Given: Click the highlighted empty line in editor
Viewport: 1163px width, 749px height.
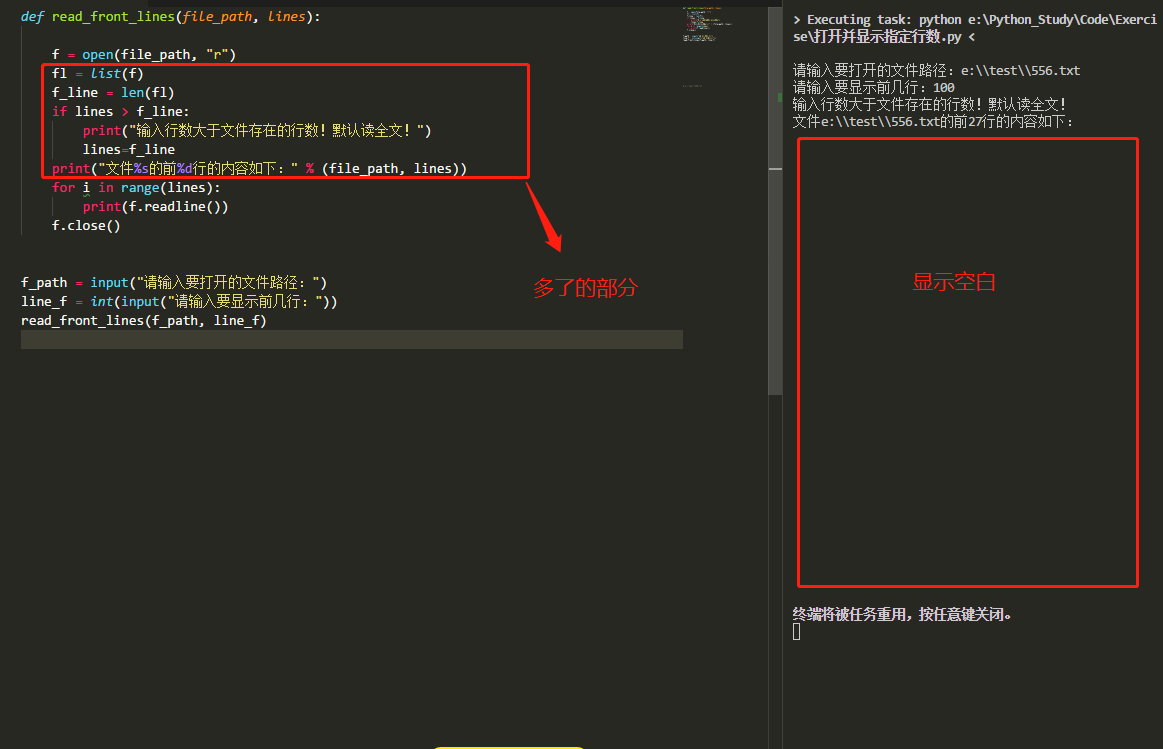Looking at the screenshot, I should pos(350,340).
